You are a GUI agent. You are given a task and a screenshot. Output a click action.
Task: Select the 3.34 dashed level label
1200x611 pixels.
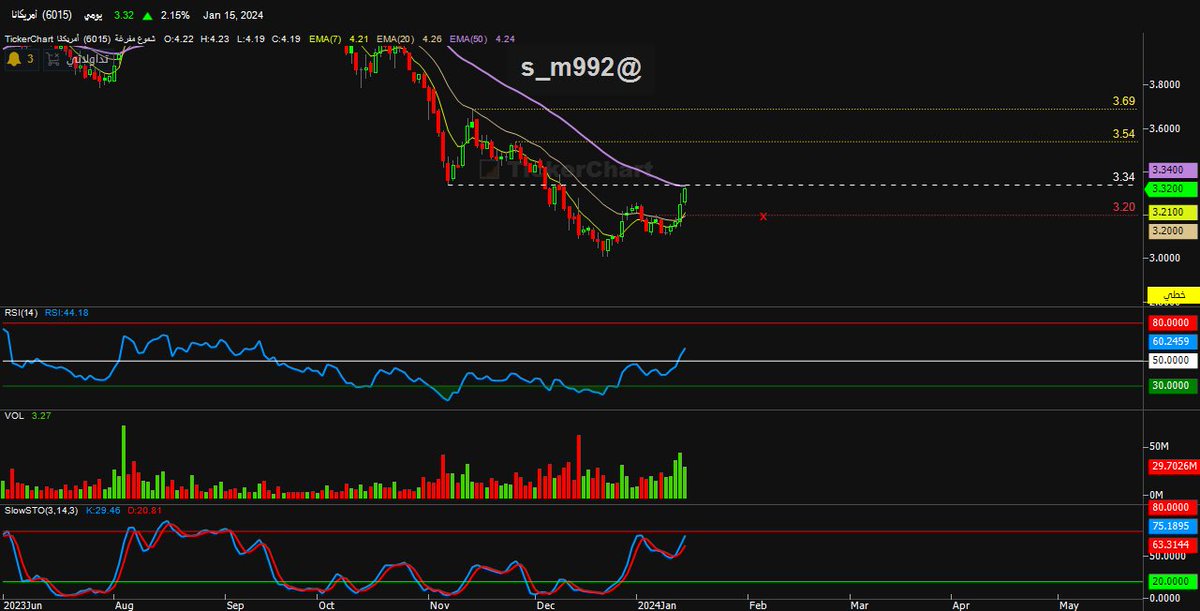click(1123, 177)
